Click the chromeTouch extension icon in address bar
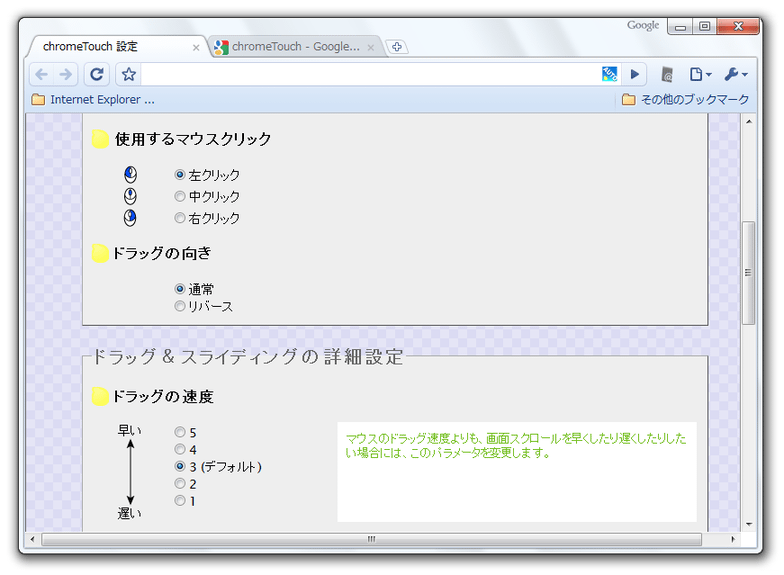The height and width of the screenshot is (575, 784). click(x=609, y=74)
